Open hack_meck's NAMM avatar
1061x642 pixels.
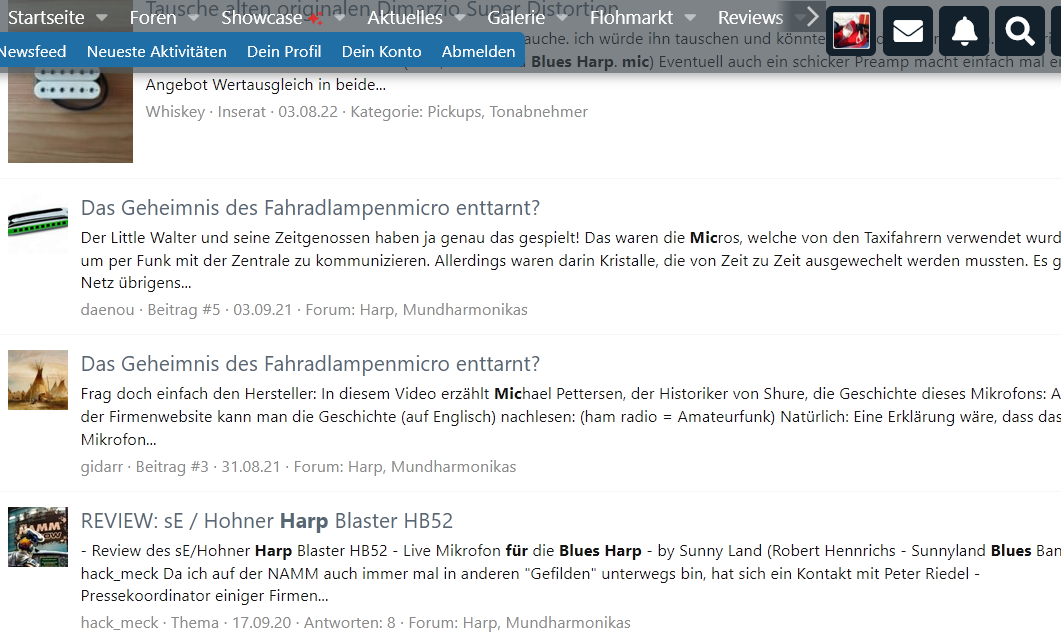click(x=38, y=536)
